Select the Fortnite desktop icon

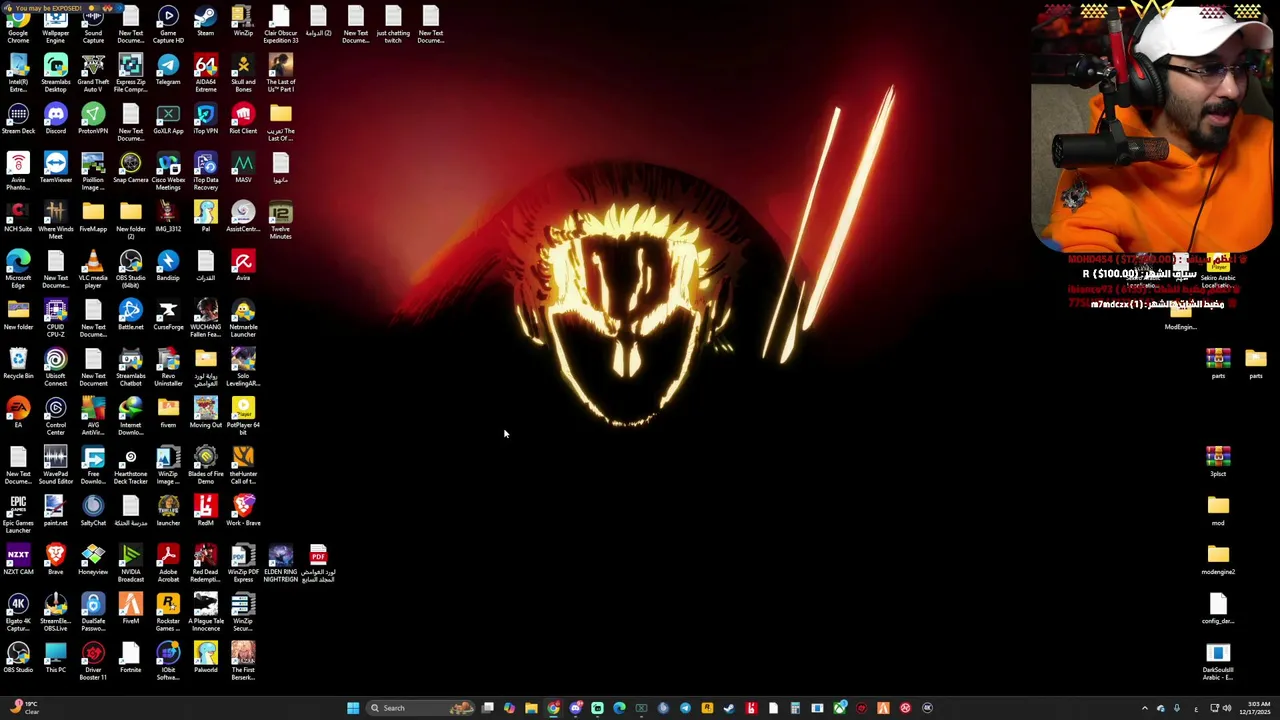[x=130, y=658]
